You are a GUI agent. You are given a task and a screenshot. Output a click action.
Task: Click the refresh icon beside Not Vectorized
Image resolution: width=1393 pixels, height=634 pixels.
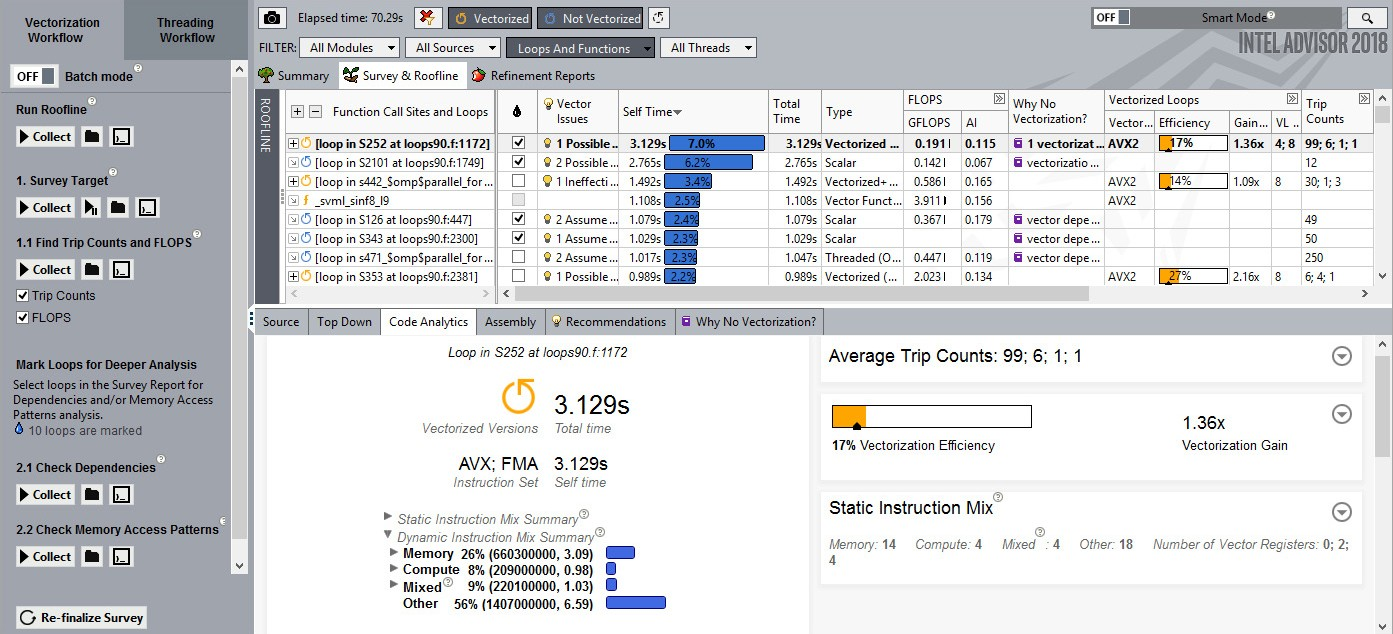click(x=659, y=18)
